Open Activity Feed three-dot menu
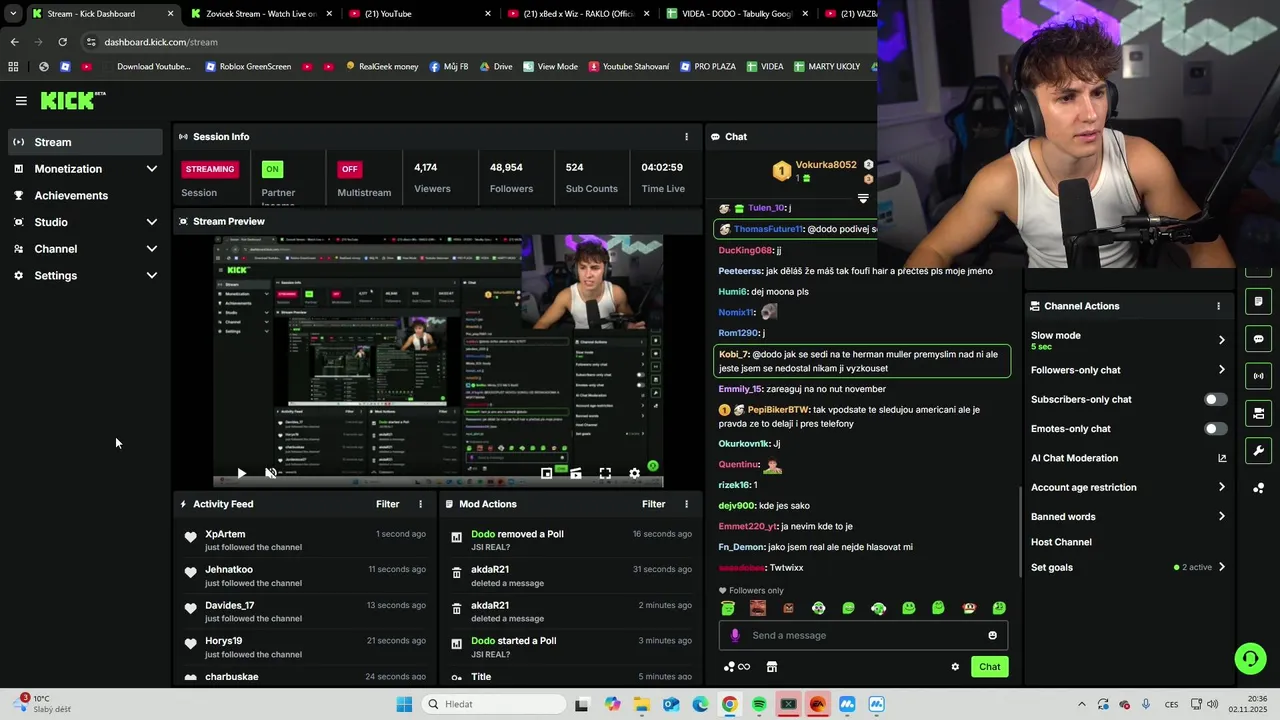 click(x=420, y=505)
